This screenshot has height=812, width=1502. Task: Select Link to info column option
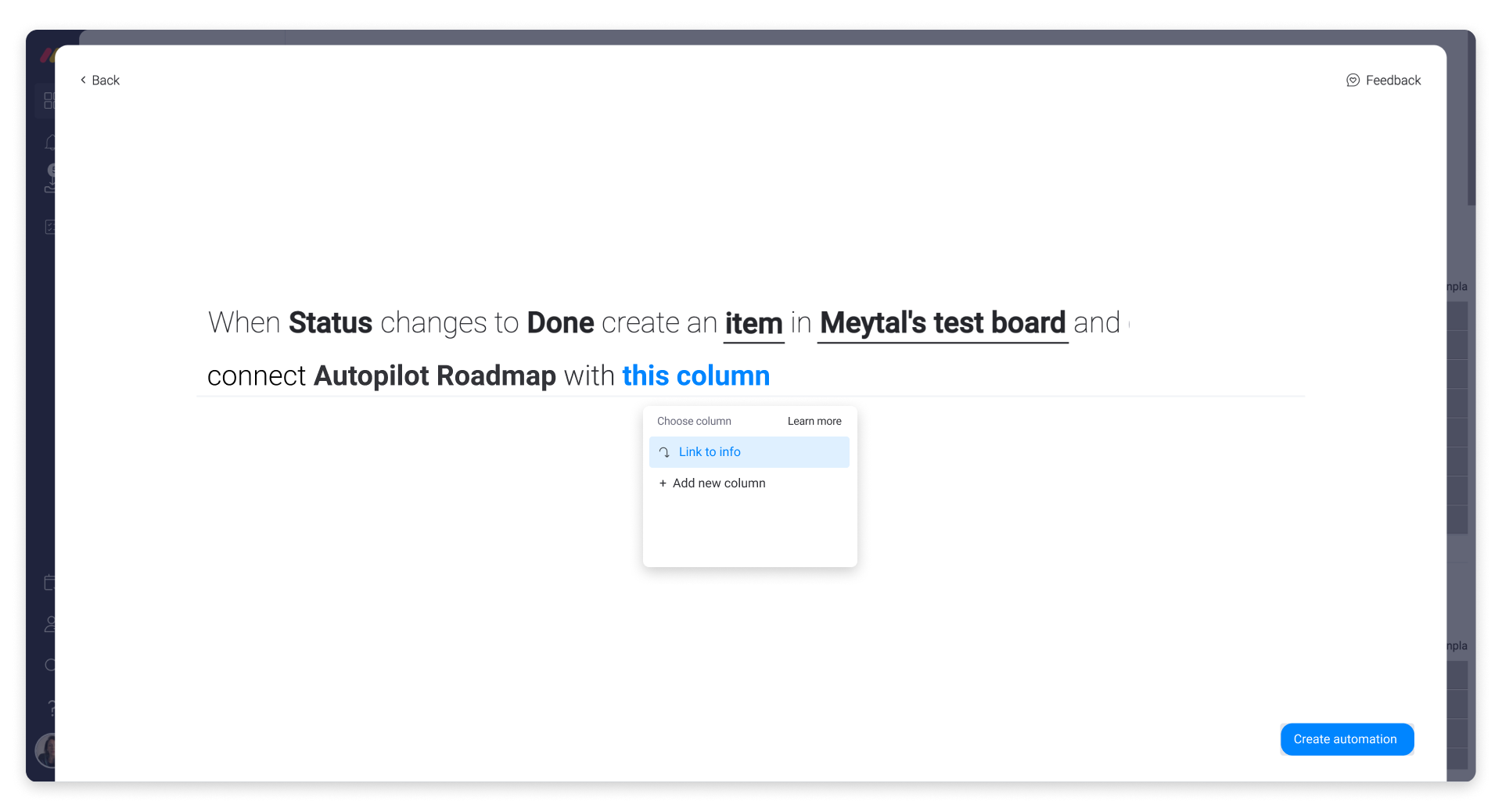click(749, 452)
